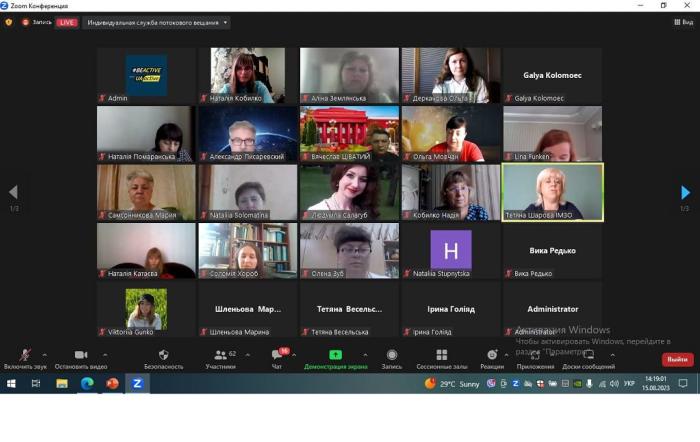Select Тетяна Шарова's highlighted video tile
Screen dimensions: 700x442
[x=553, y=191]
